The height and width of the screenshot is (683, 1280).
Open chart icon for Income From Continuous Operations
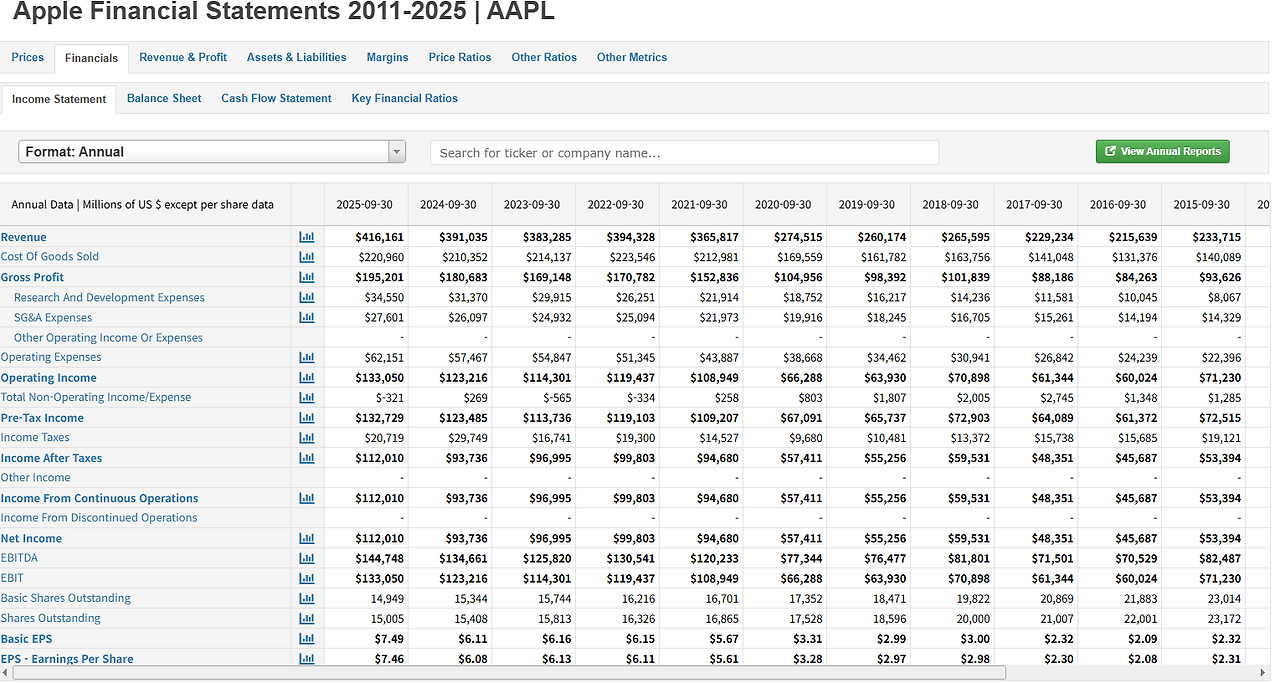pyautogui.click(x=307, y=498)
